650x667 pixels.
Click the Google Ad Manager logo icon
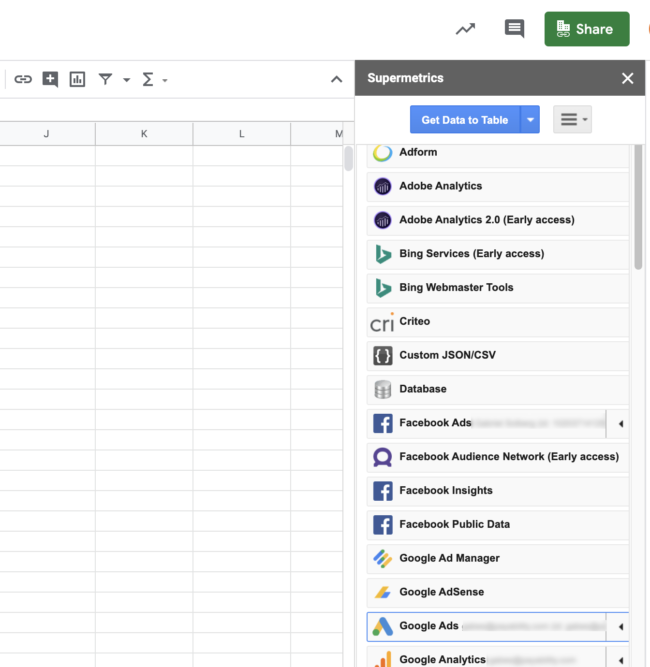coord(382,559)
